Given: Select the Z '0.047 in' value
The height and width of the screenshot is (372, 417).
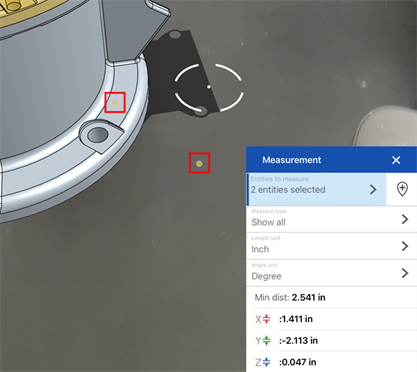Looking at the screenshot, I should click(x=298, y=362).
